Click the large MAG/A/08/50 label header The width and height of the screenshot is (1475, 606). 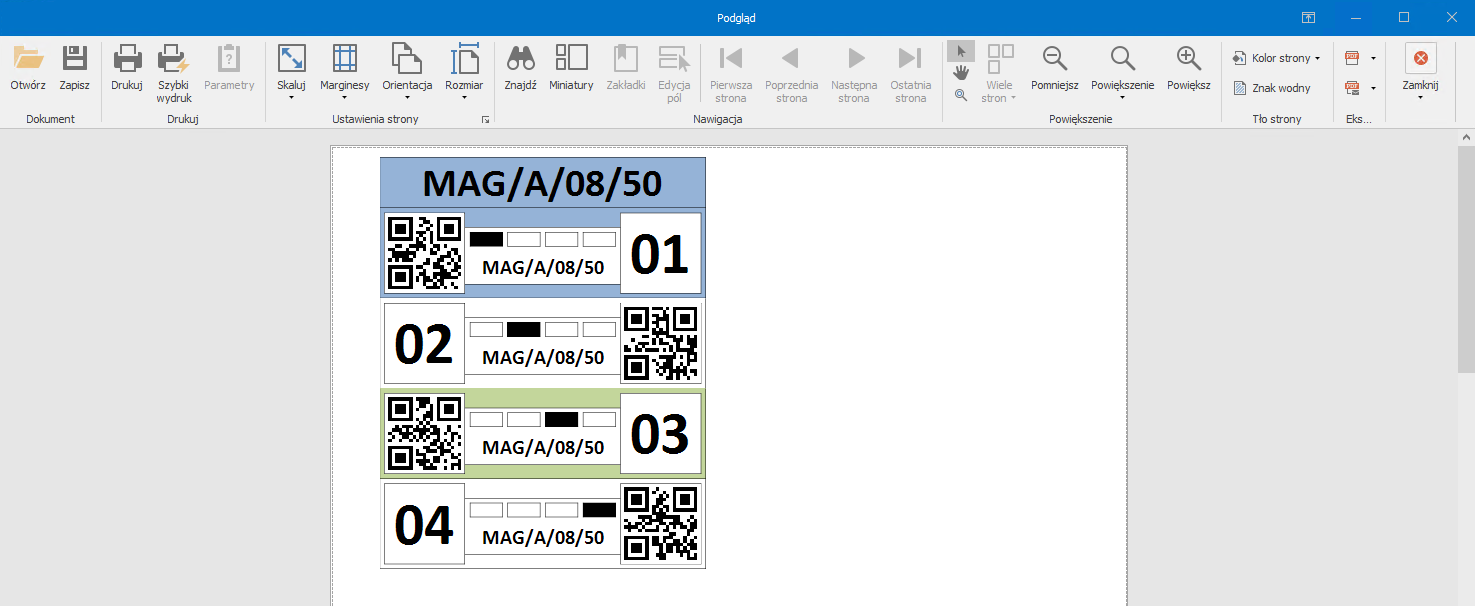click(542, 183)
